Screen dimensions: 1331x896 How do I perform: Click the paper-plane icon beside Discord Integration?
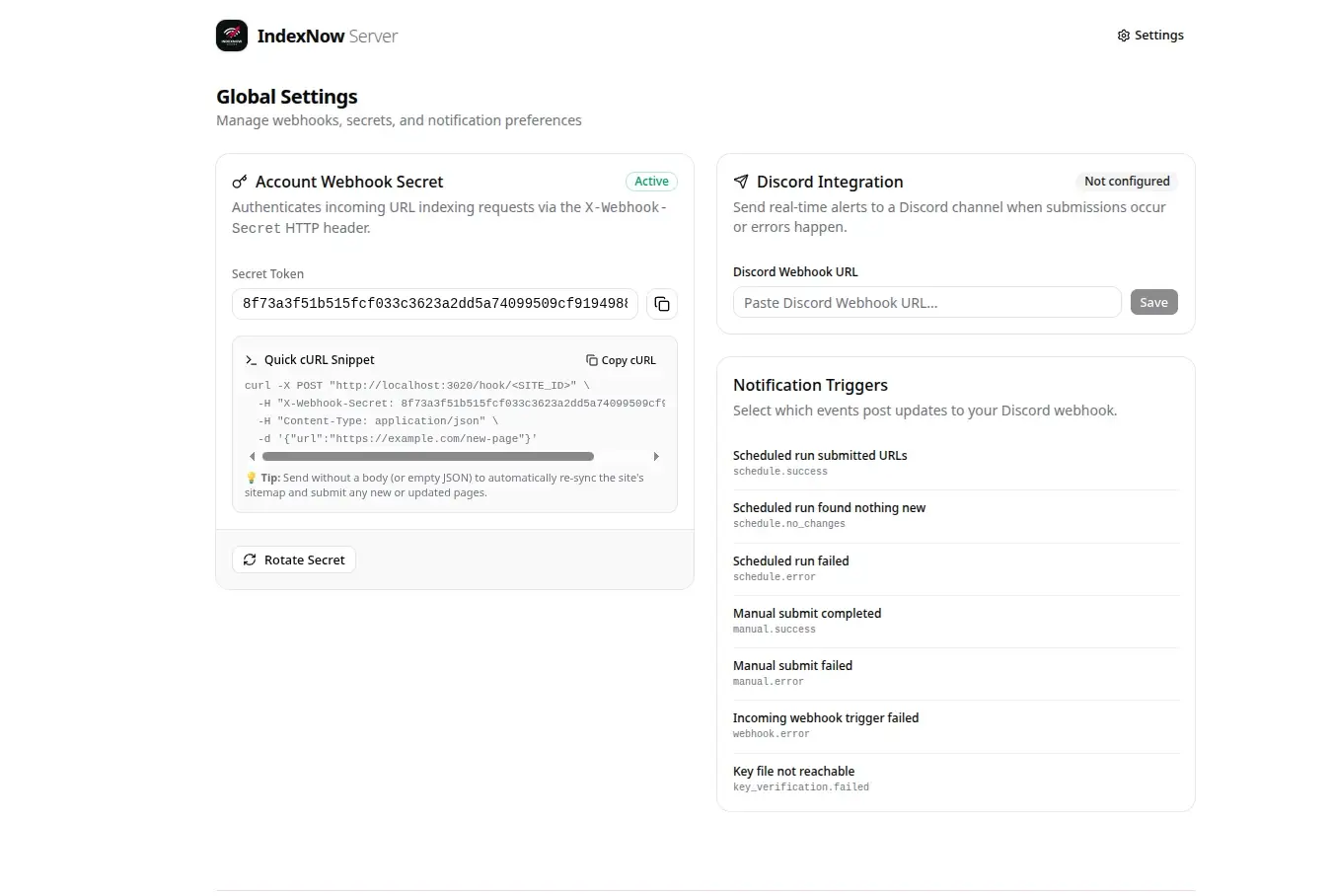click(741, 182)
